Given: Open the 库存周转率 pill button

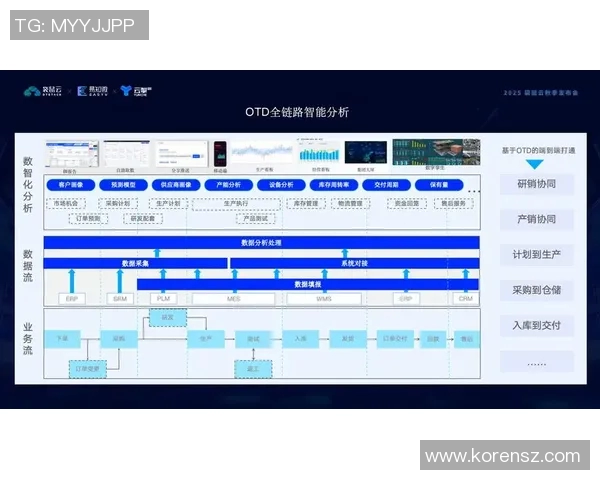Looking at the screenshot, I should coord(334,185).
